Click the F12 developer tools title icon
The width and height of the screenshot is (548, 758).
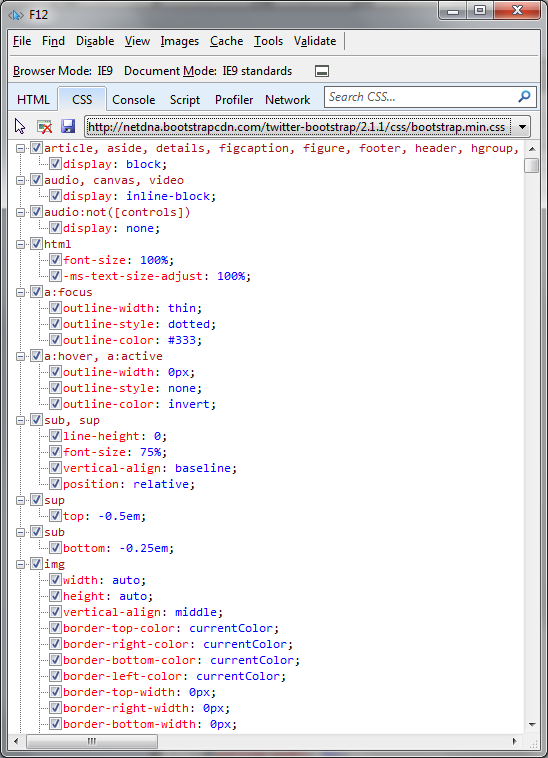pyautogui.click(x=15, y=15)
